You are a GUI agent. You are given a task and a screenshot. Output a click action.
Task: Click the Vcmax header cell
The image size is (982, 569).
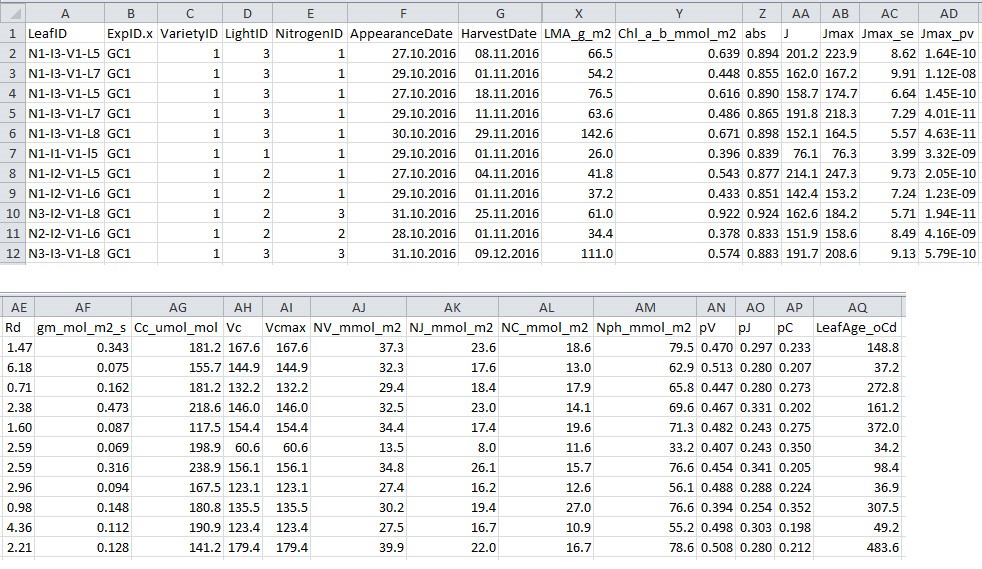286,327
